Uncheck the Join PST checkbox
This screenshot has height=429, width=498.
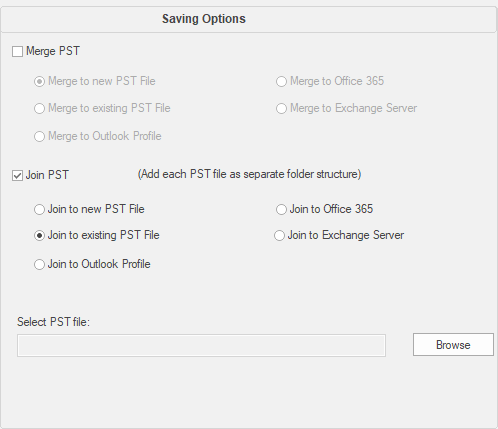(x=17, y=175)
